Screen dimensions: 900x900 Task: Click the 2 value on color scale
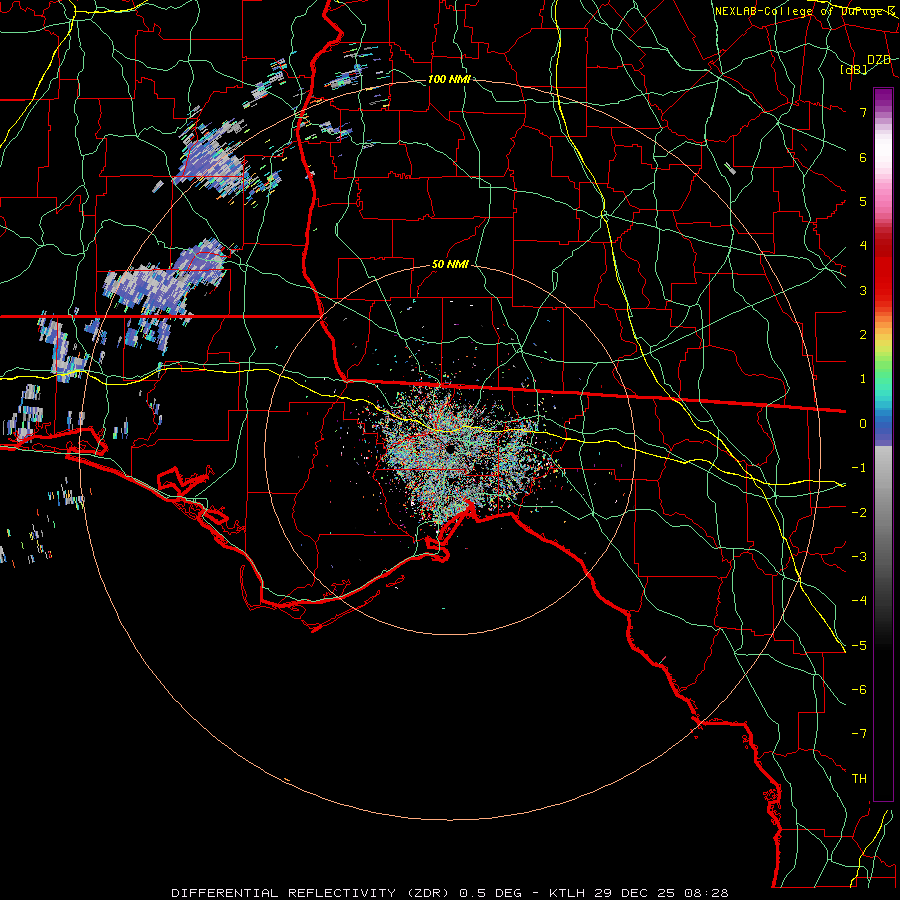pyautogui.click(x=863, y=335)
